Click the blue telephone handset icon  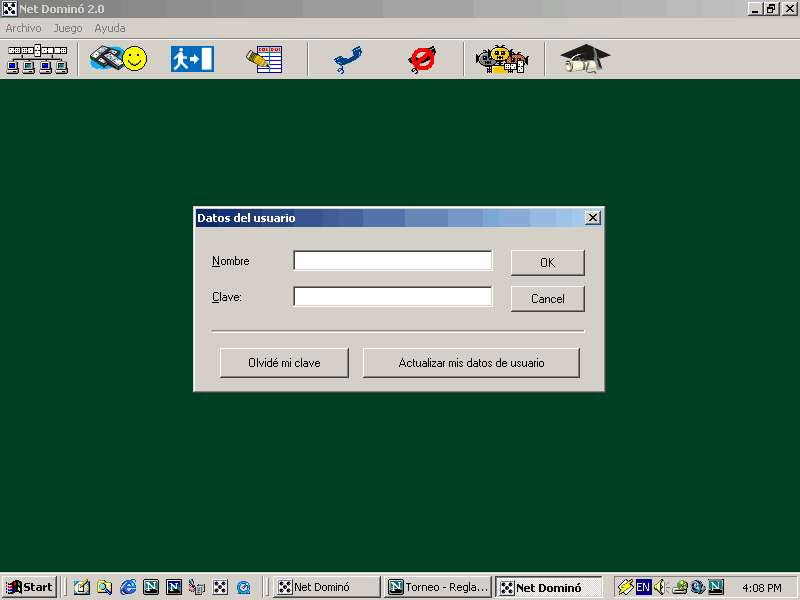pyautogui.click(x=348, y=60)
